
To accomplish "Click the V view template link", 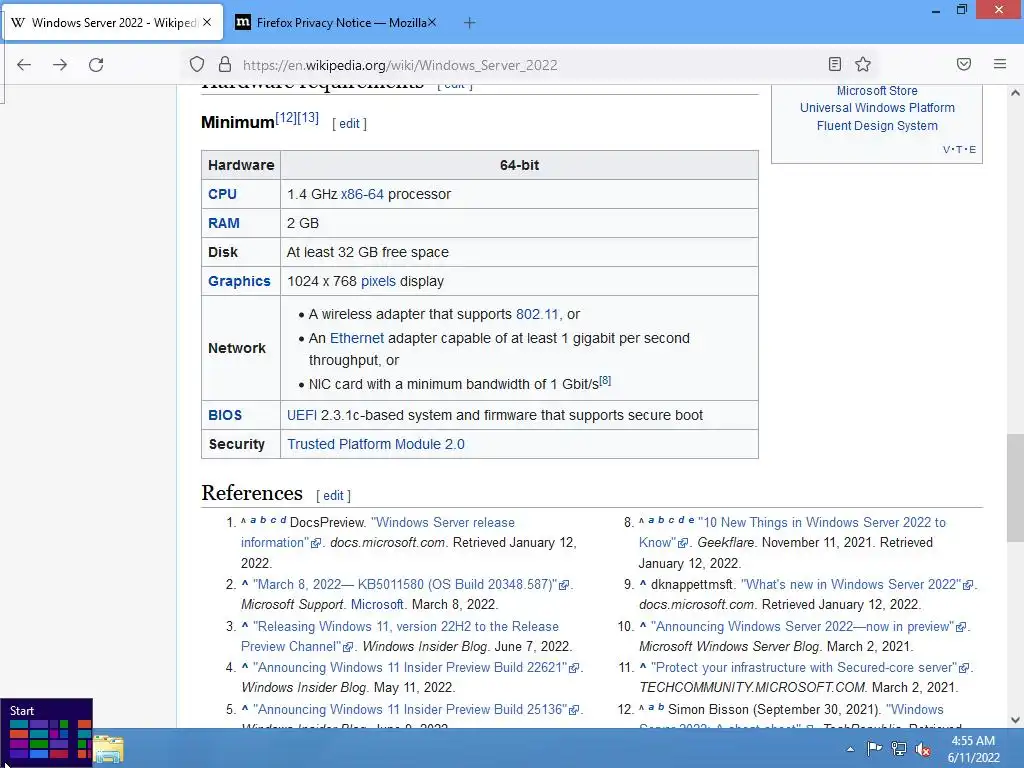I will click(x=947, y=150).
